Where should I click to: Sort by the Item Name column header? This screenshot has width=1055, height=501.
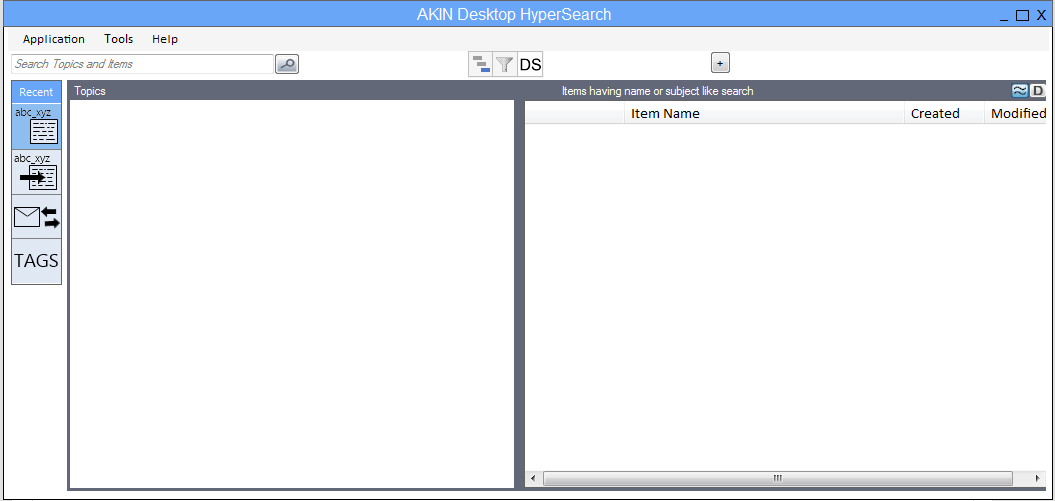coord(764,114)
